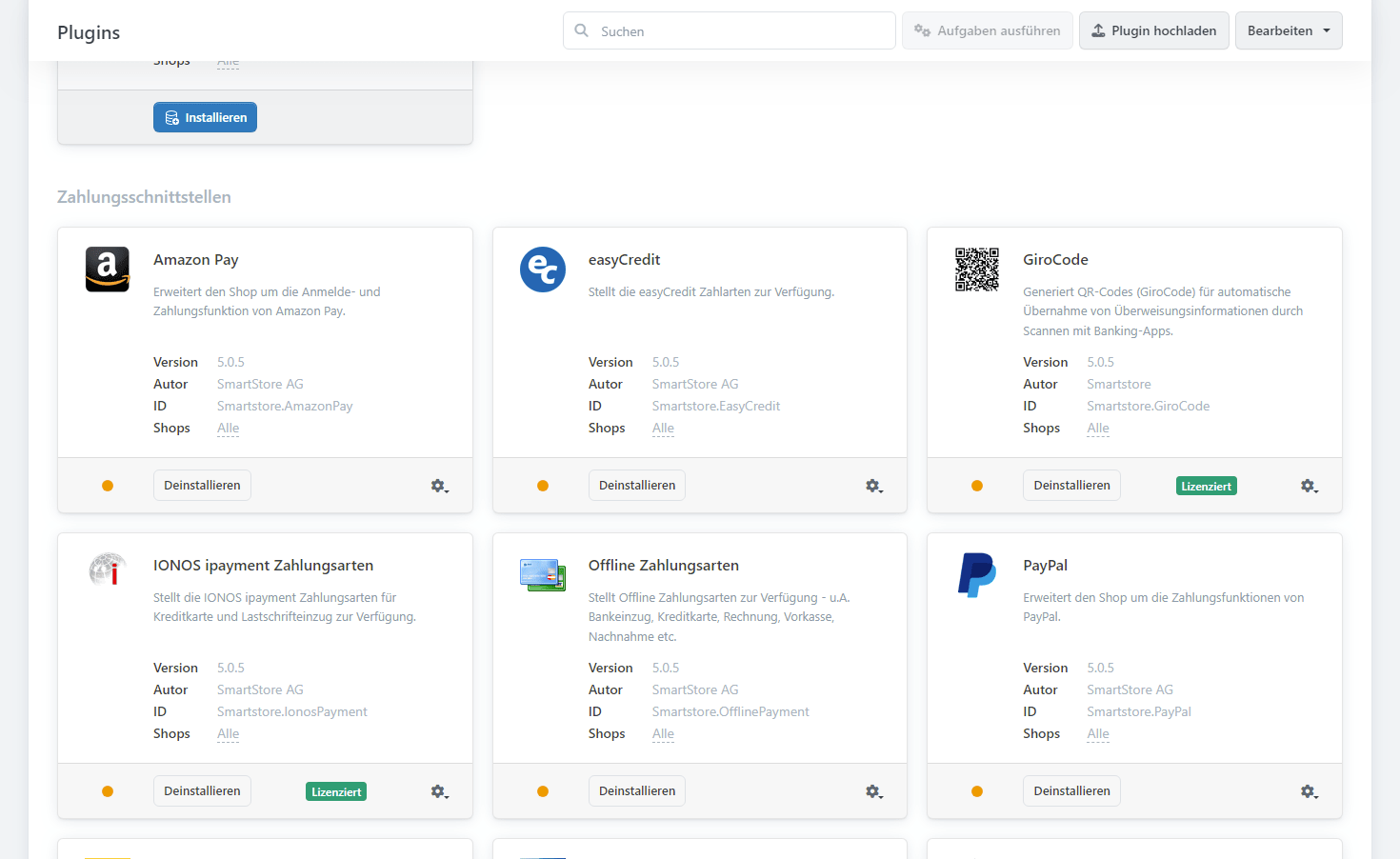The height and width of the screenshot is (859, 1400).
Task: Open the PayPal gear settings menu
Action: (x=1309, y=791)
